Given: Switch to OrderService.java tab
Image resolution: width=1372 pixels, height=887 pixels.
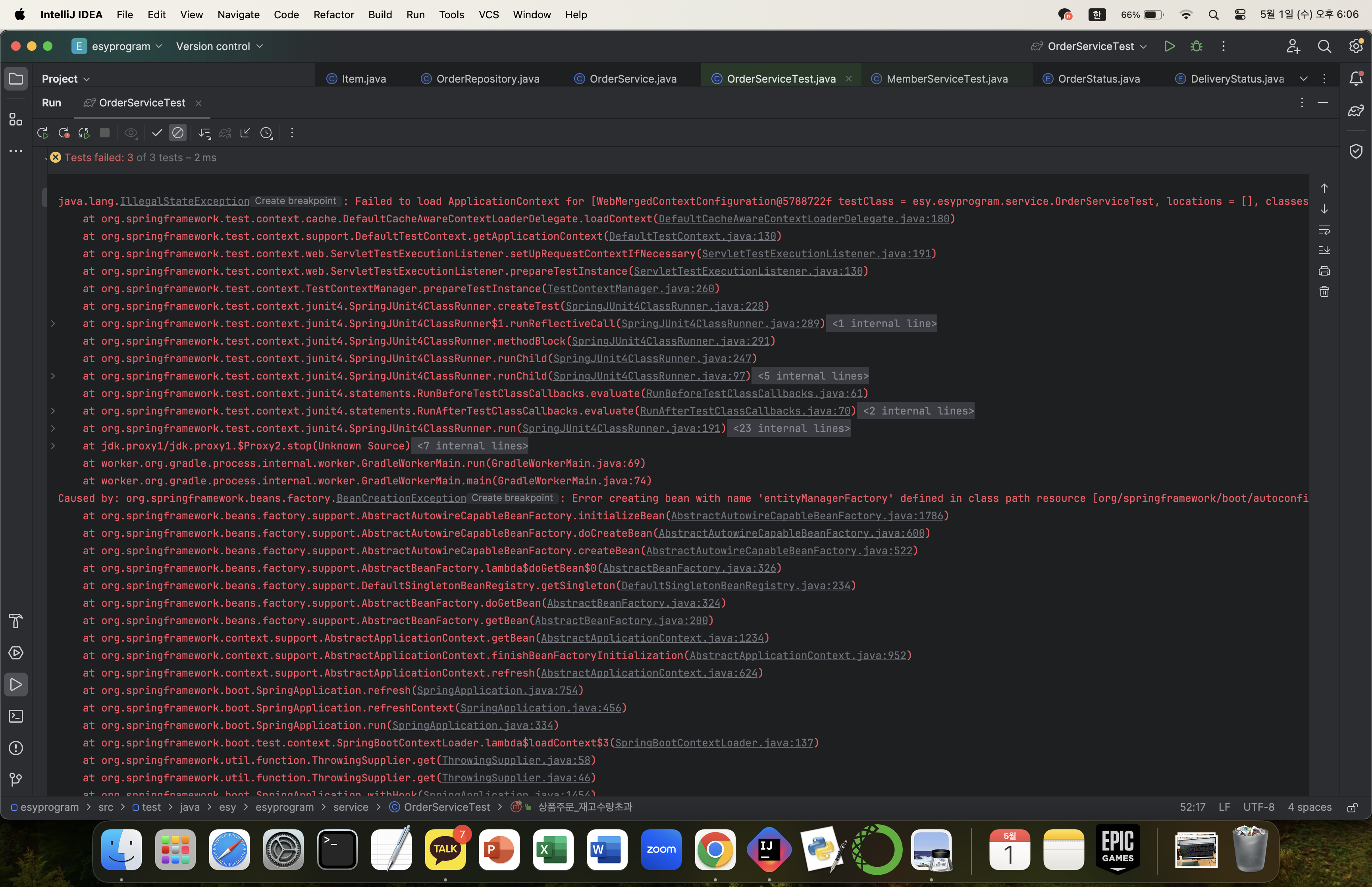Looking at the screenshot, I should click(626, 79).
